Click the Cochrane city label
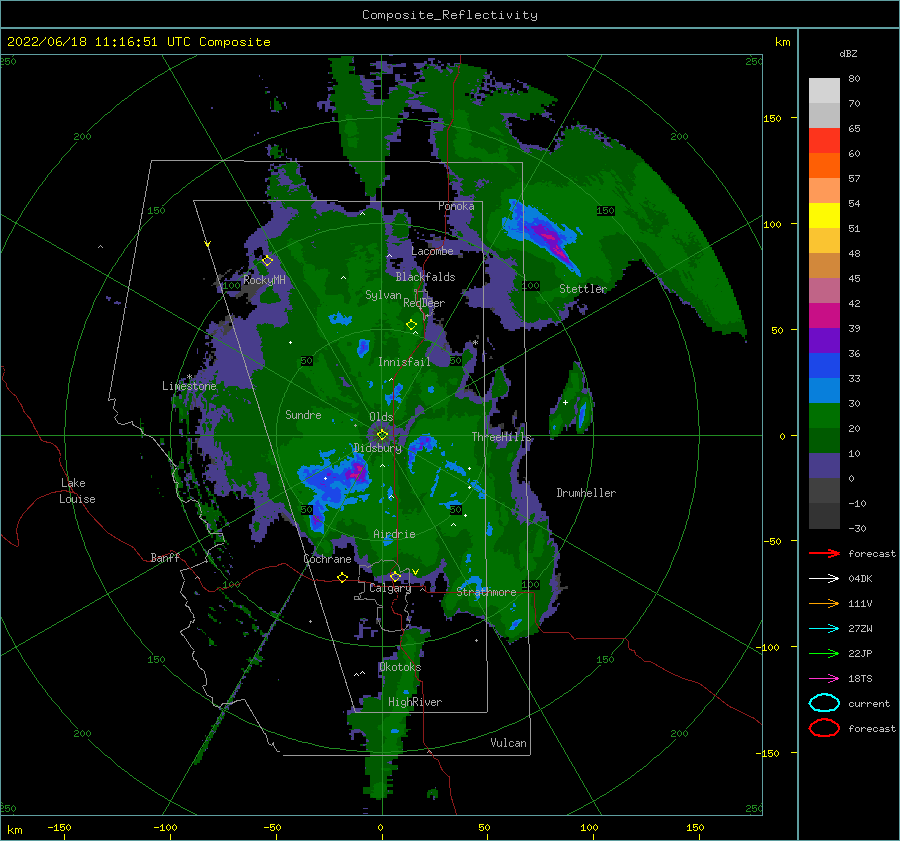Screen dimensions: 900x841 327,559
